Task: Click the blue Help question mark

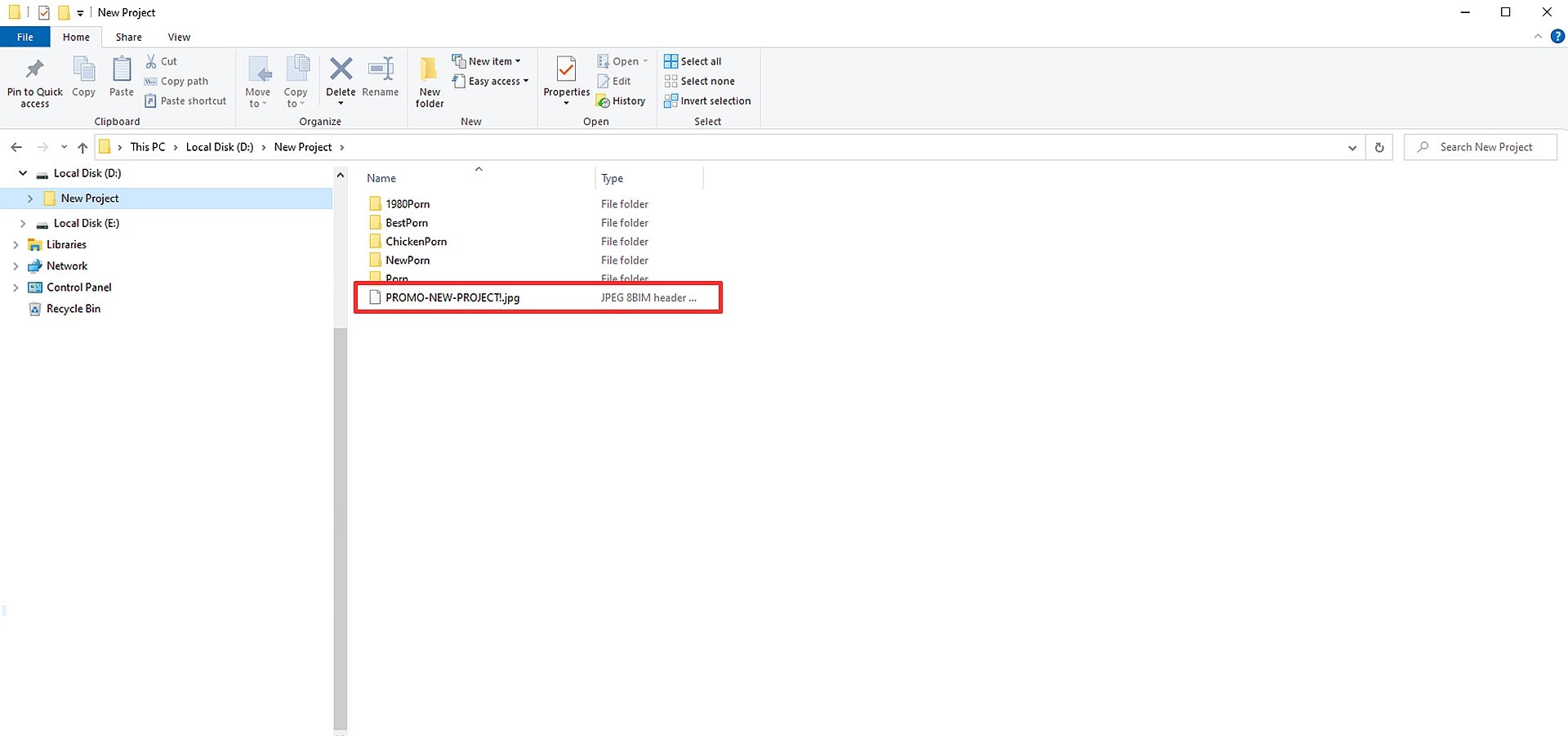Action: pos(1557,37)
